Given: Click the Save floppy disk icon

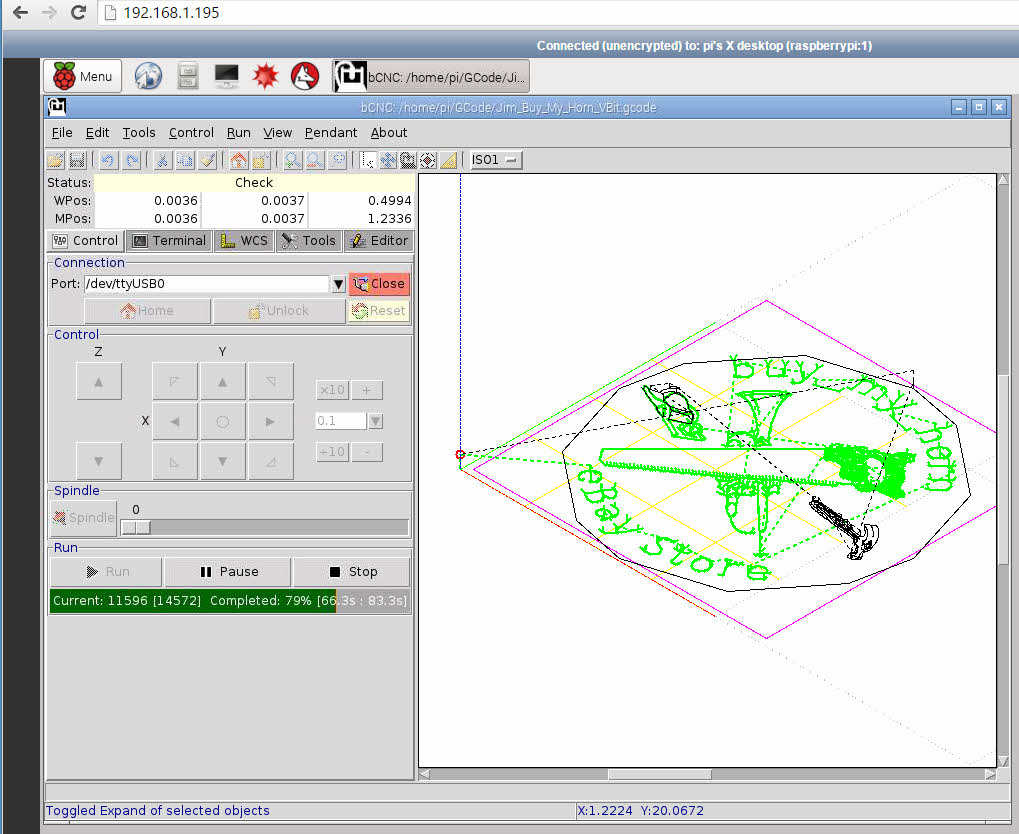Looking at the screenshot, I should click(x=76, y=160).
